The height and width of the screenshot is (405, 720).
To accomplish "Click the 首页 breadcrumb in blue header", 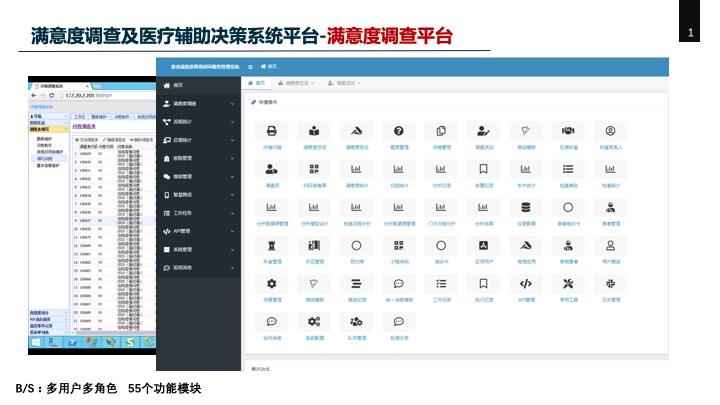I will pyautogui.click(x=269, y=67).
